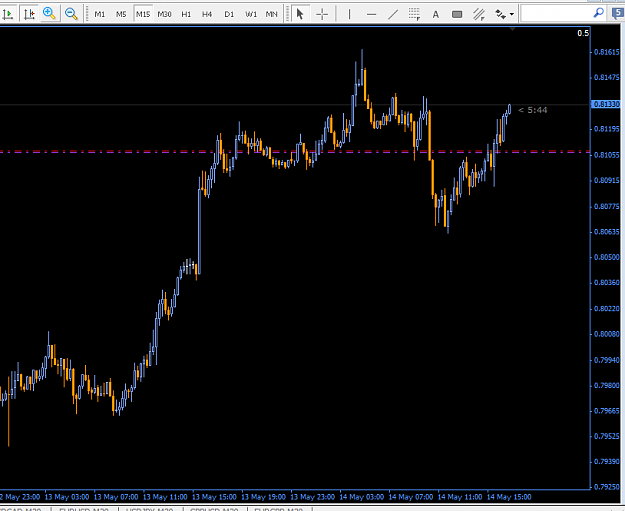Viewport: 625px width, 511px height.
Task: Click the 0.79940 price scale value
Action: pos(607,360)
